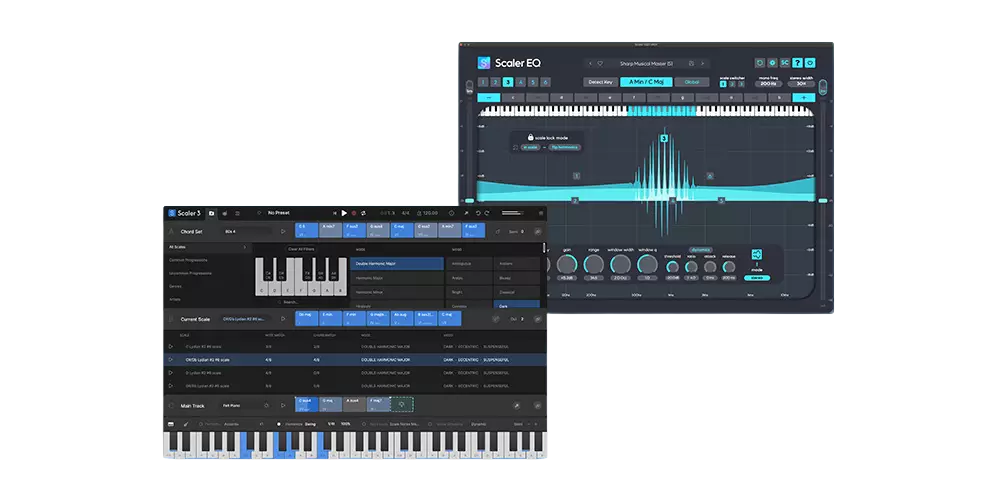
Task: Save the Scaler EQ preset
Action: (x=691, y=63)
